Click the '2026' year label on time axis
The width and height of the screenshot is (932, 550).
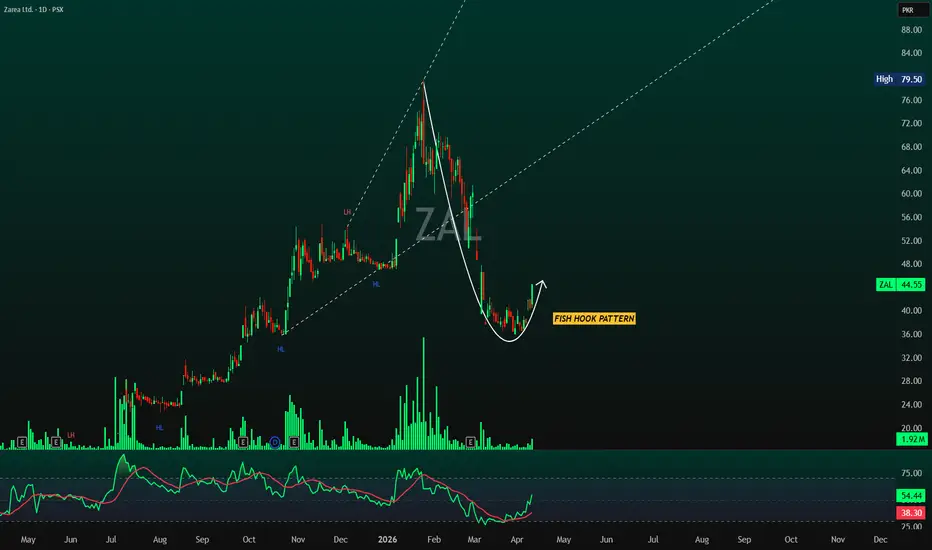click(x=388, y=539)
